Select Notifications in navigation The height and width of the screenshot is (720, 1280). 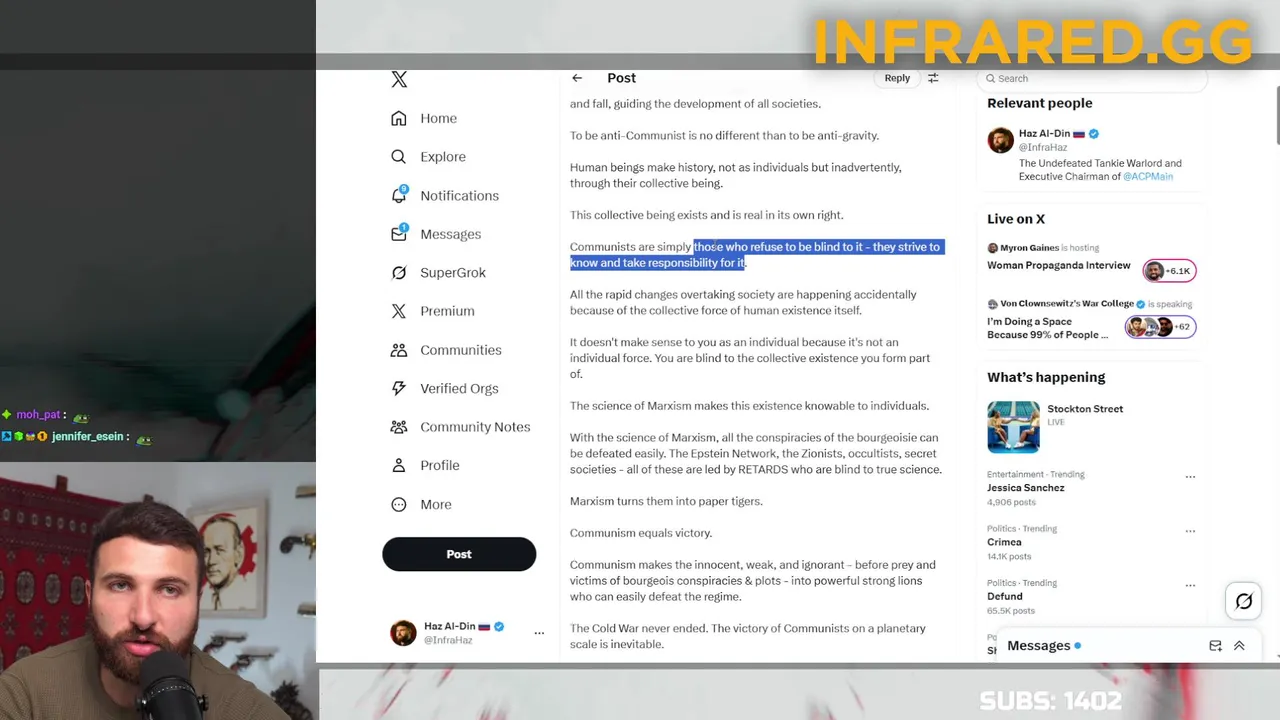459,196
